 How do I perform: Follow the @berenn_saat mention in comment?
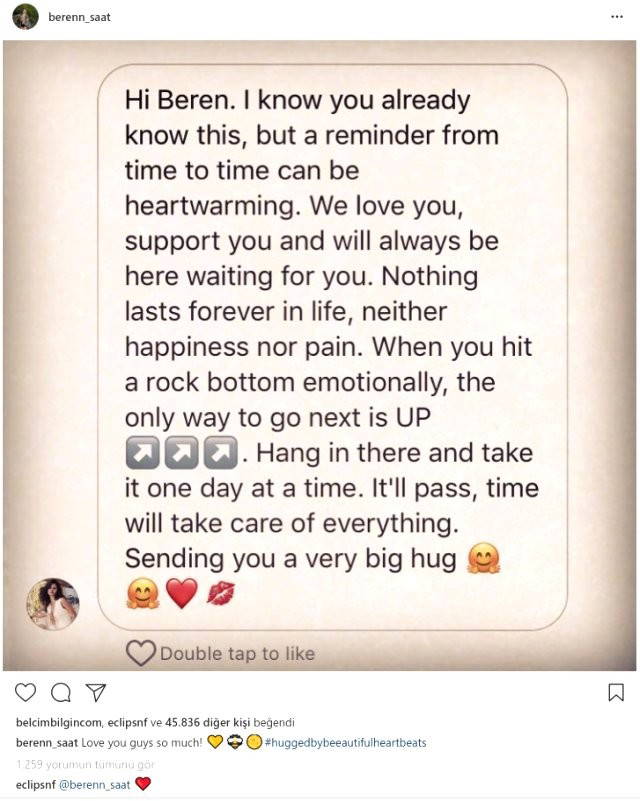(95, 785)
